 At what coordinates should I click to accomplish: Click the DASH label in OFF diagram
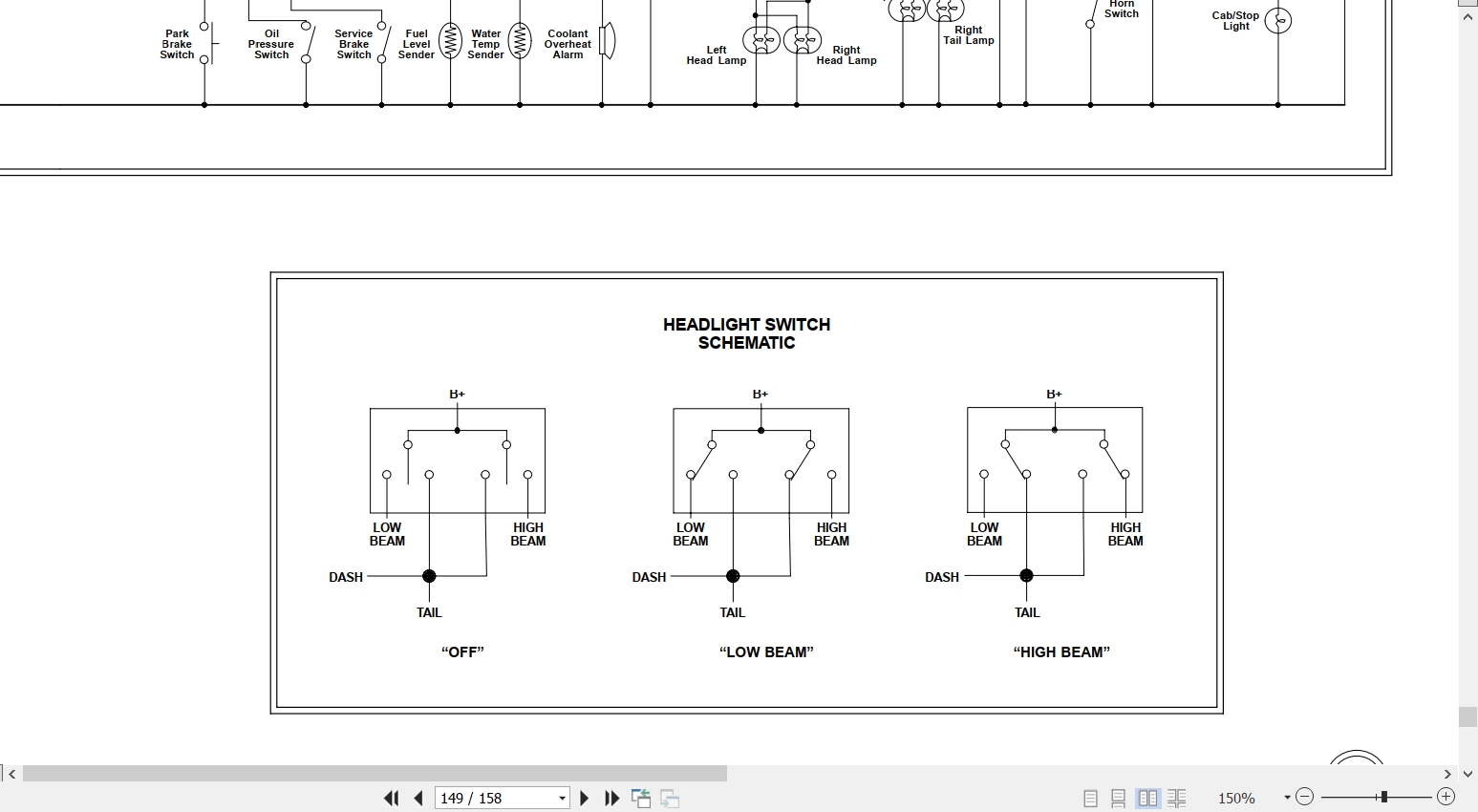pyautogui.click(x=346, y=577)
